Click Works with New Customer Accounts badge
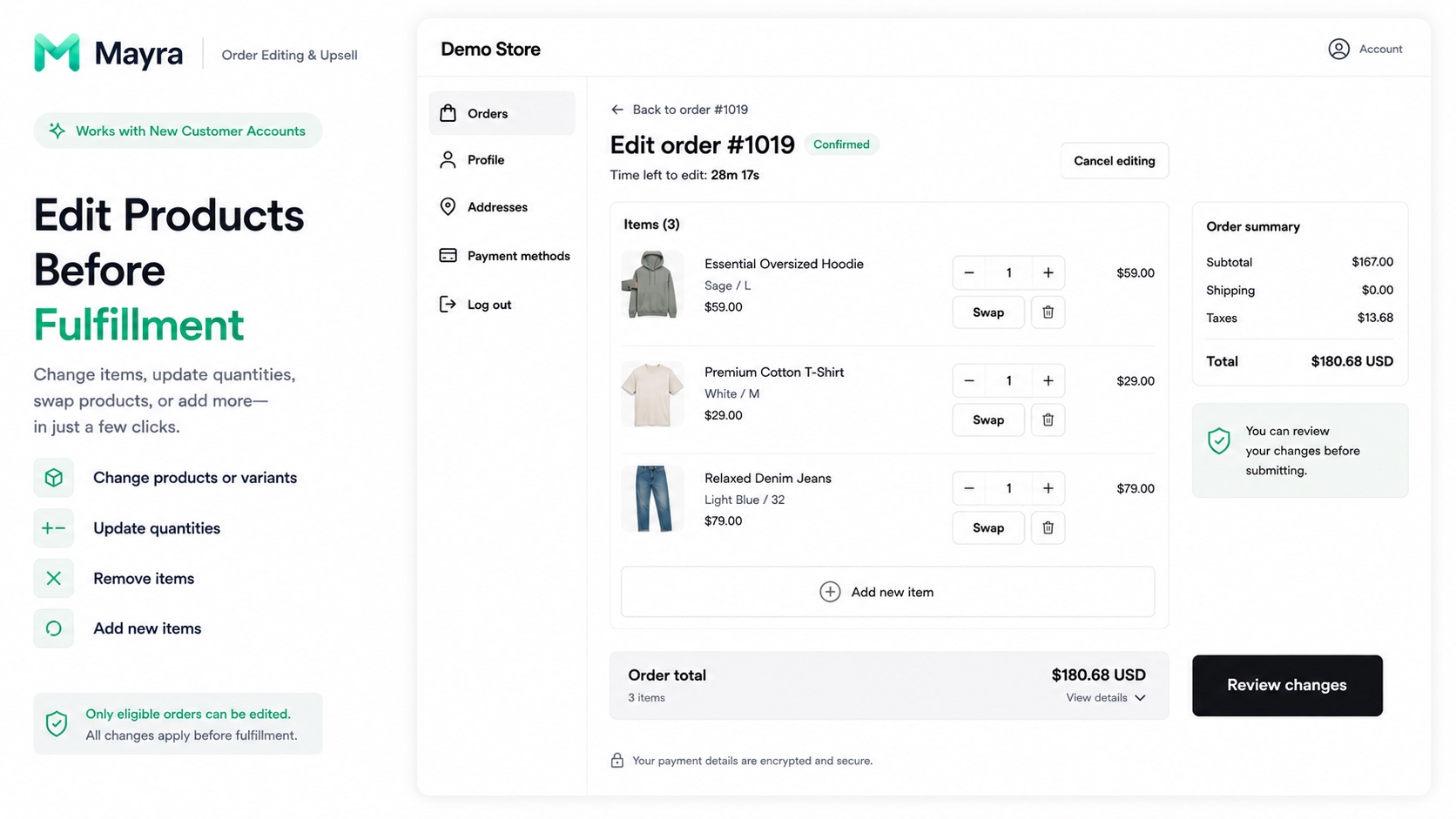Image resolution: width=1456 pixels, height=819 pixels. pos(179,131)
